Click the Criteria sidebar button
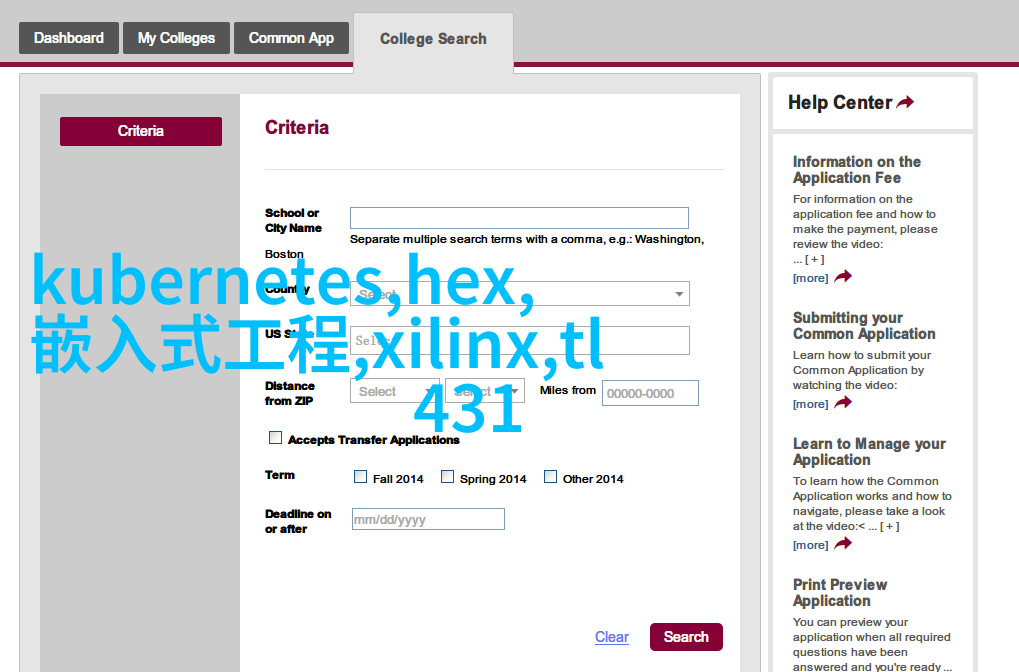Screen dimensions: 1019x672 (x=141, y=131)
